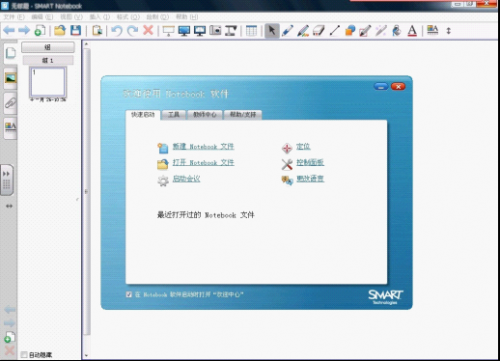The image size is (500, 361).
Task: Click the 控制面板 link
Action: tap(310, 162)
